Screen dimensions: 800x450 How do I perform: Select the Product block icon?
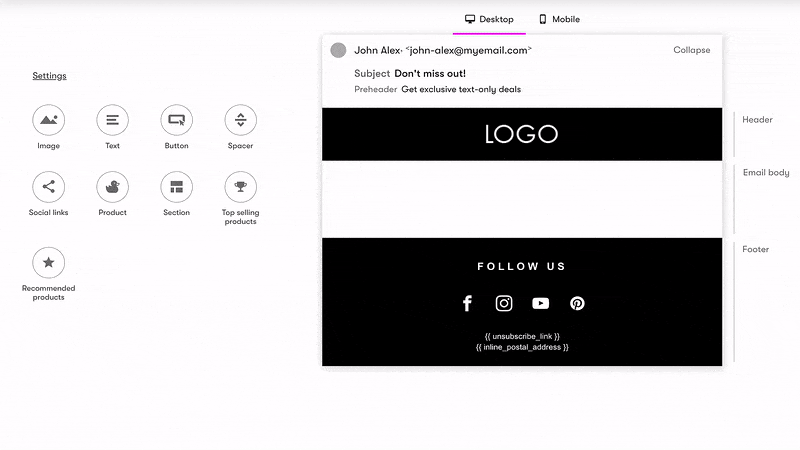[112, 187]
